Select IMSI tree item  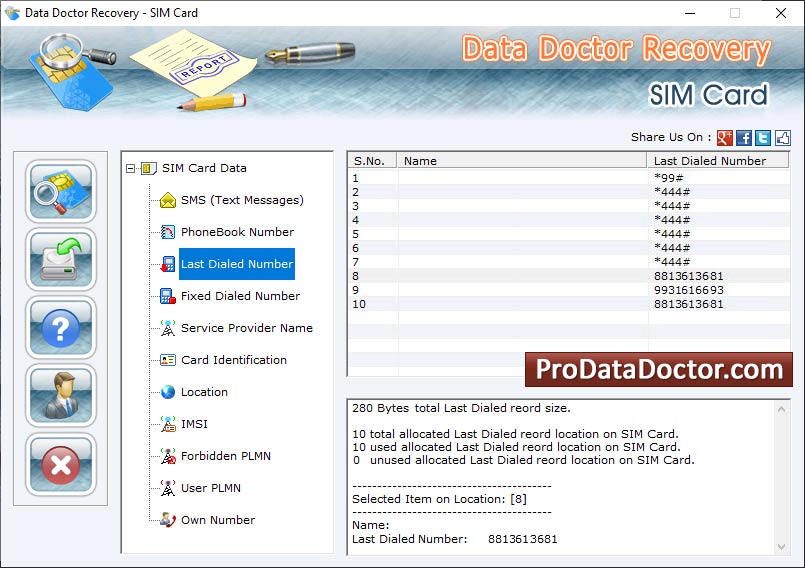pos(194,424)
